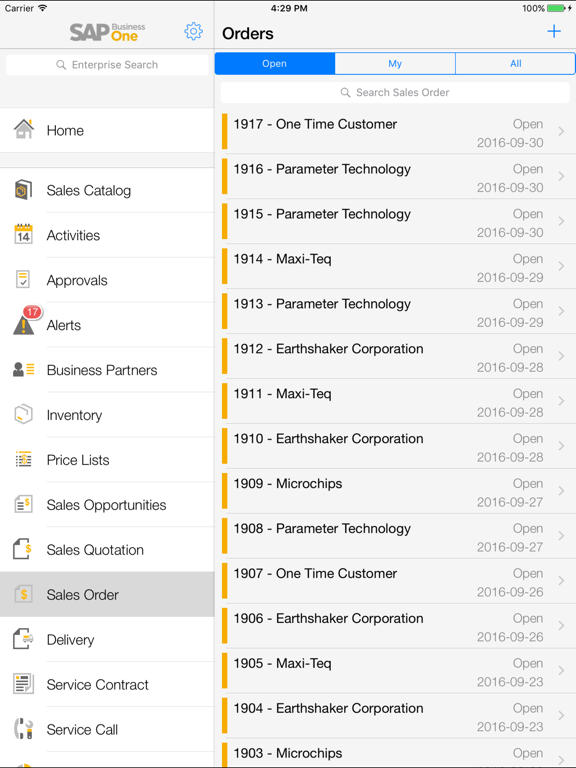Click the battery icon in status bar
576x768 pixels.
(x=557, y=8)
